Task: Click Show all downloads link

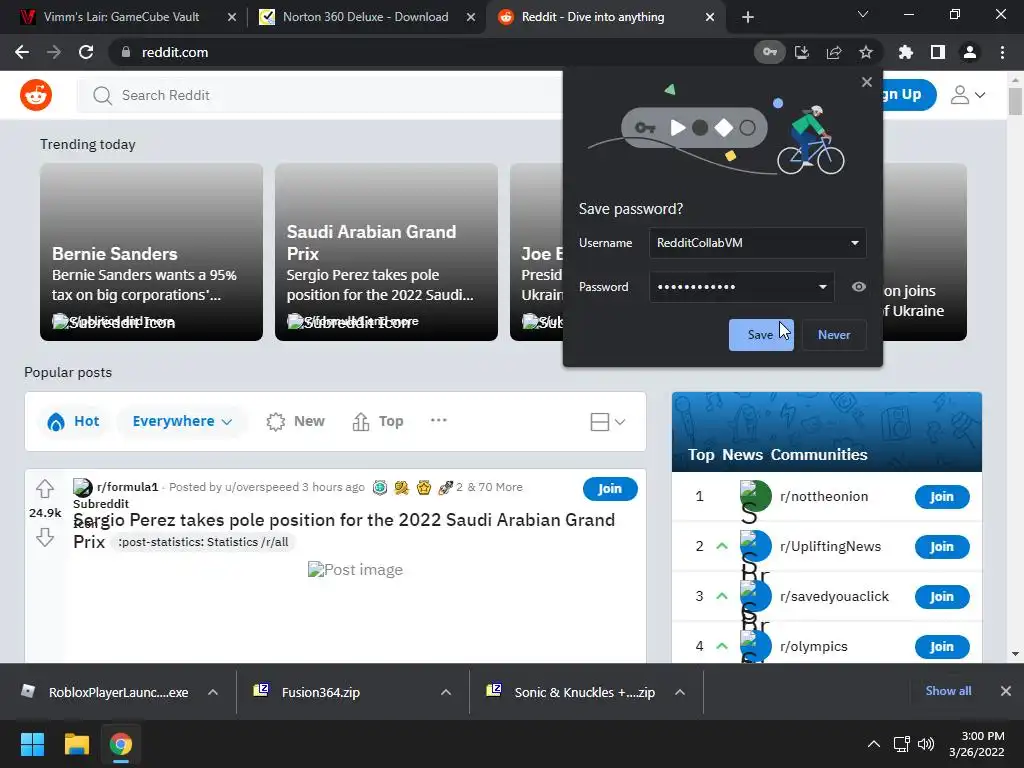Action: (948, 691)
